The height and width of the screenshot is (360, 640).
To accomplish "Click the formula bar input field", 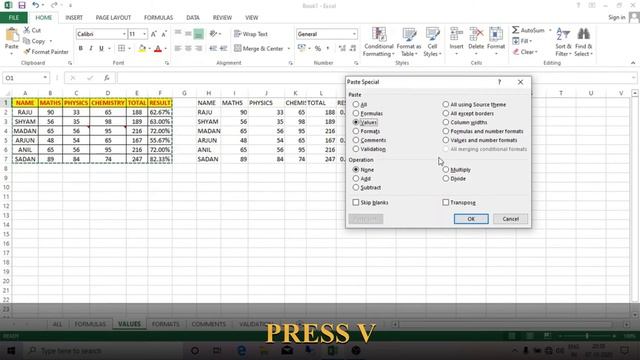I will (x=375, y=78).
